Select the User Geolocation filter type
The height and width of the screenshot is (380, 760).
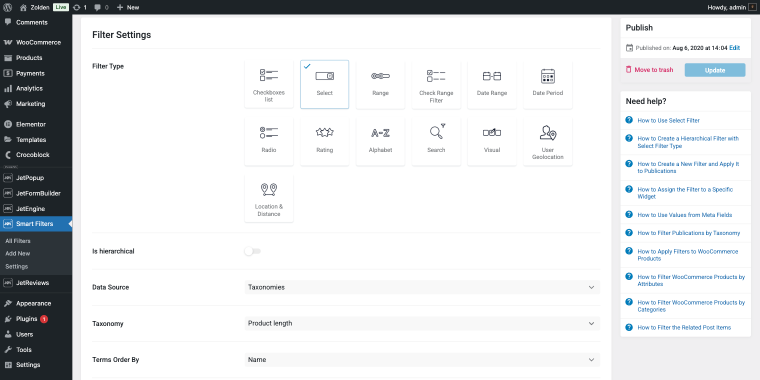[x=548, y=141]
